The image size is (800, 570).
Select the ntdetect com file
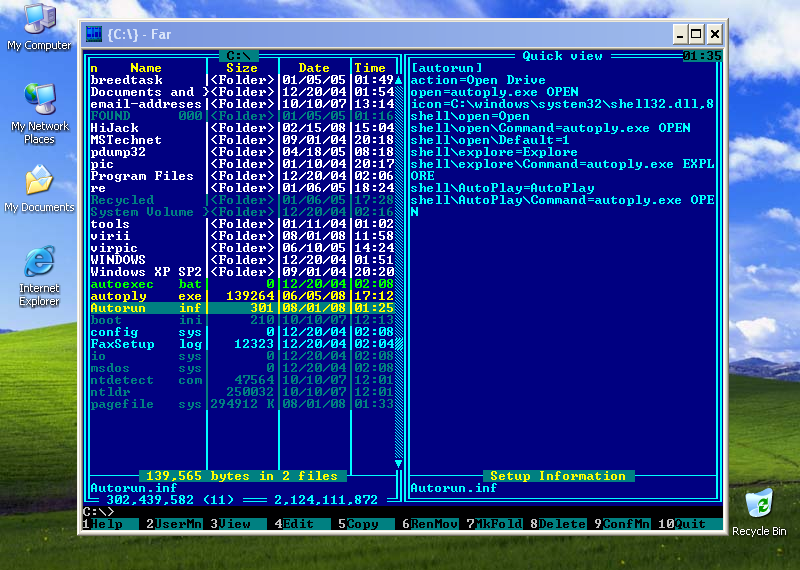(x=242, y=380)
